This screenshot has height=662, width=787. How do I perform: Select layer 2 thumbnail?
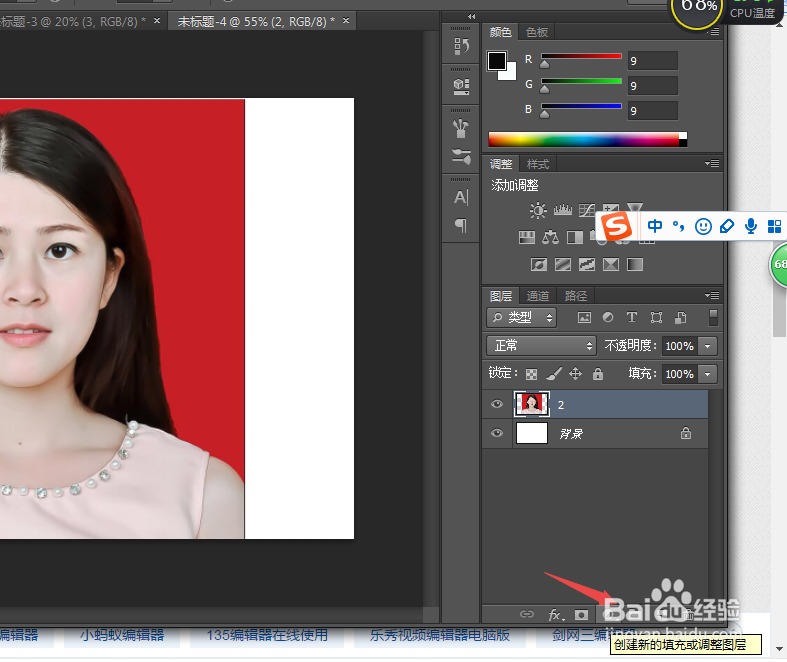[532, 404]
